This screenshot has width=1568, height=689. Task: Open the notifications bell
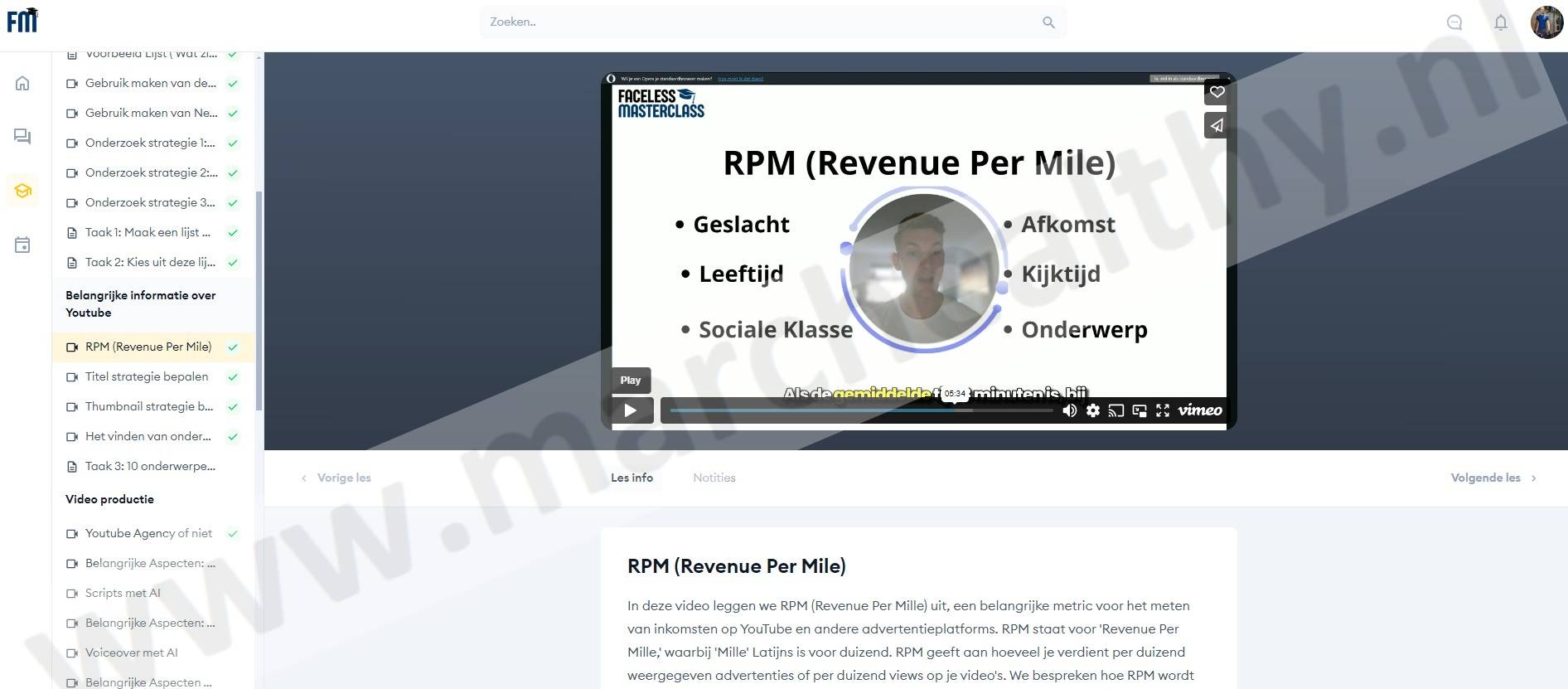(x=1500, y=22)
